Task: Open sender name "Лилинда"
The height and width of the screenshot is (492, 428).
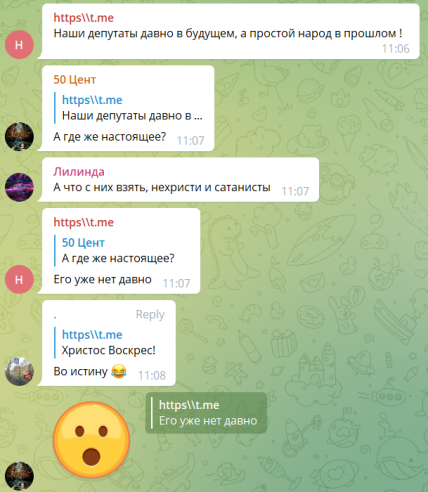Action: pos(79,172)
